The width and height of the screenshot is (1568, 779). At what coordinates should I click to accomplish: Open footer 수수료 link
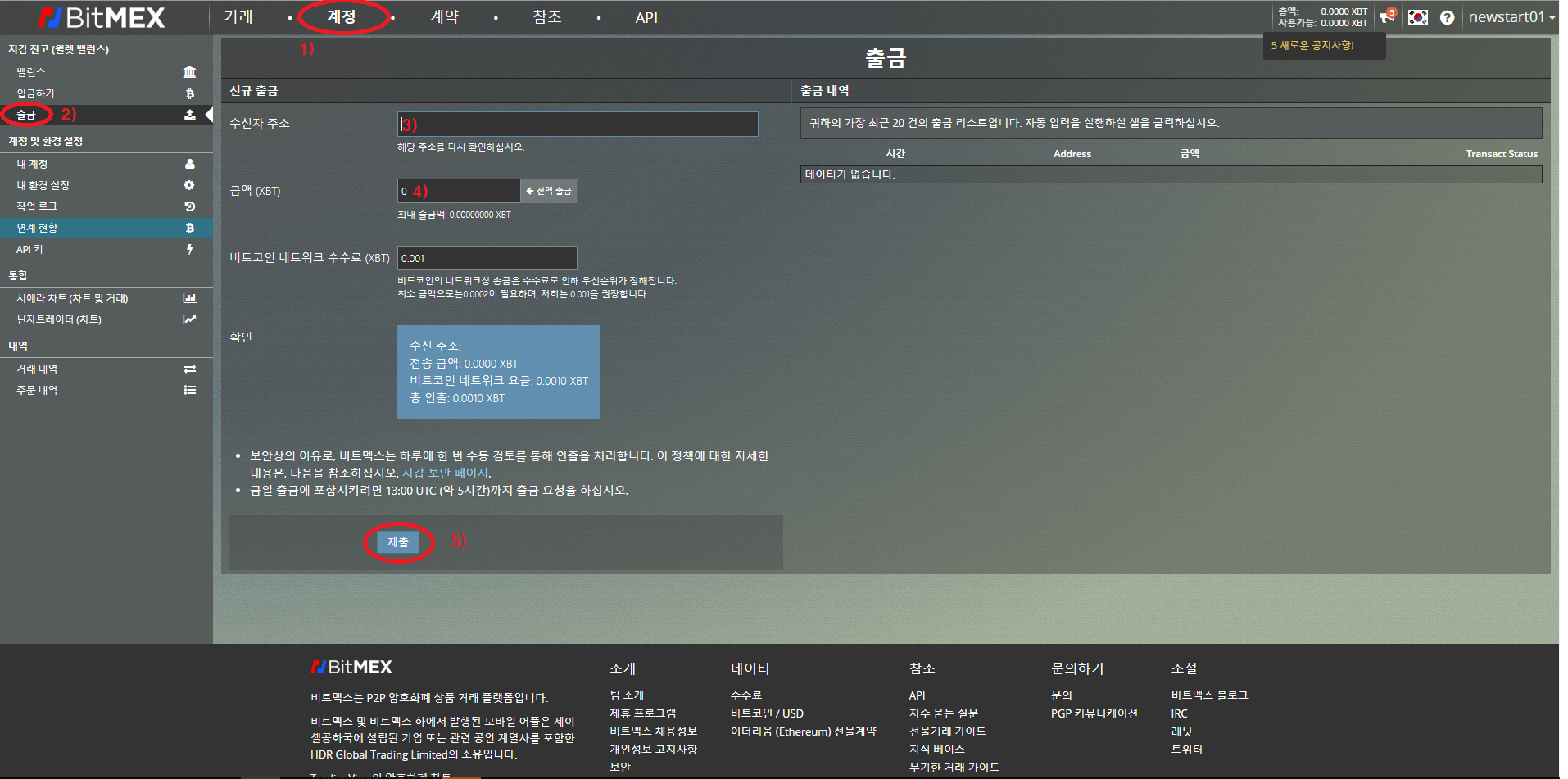(746, 695)
